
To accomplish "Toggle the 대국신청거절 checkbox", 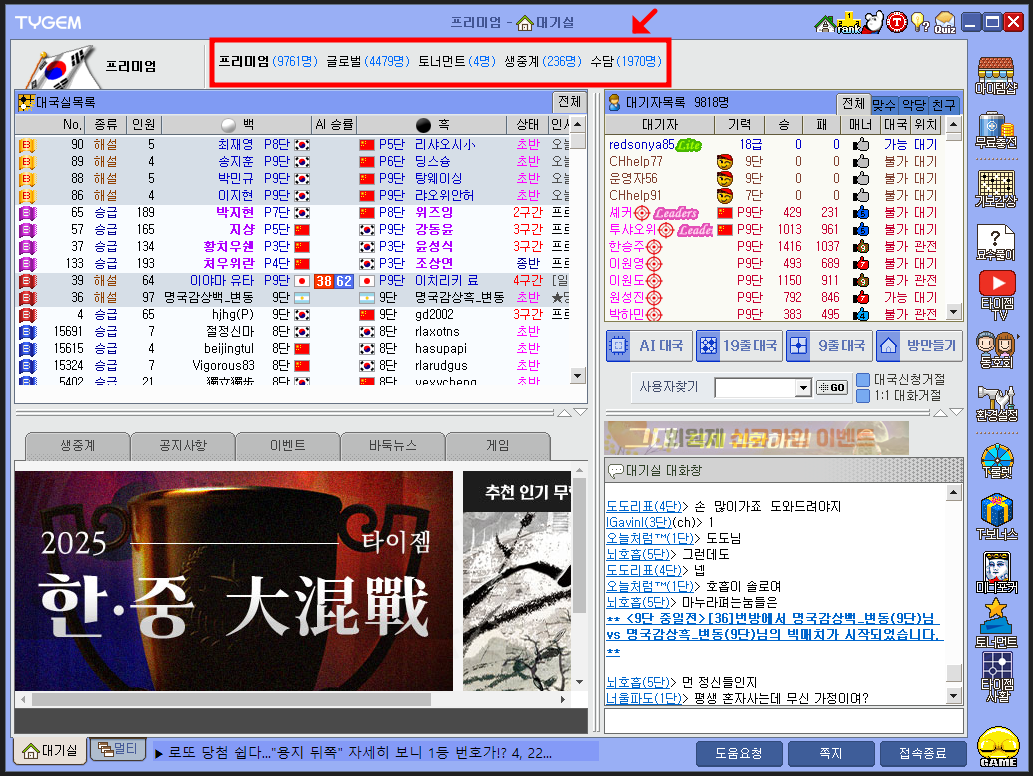I will (x=862, y=379).
